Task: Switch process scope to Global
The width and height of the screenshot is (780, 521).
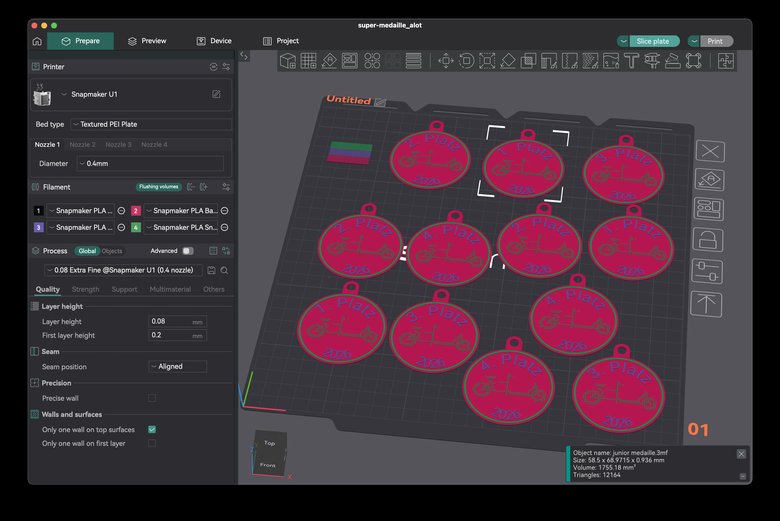Action: coord(87,251)
